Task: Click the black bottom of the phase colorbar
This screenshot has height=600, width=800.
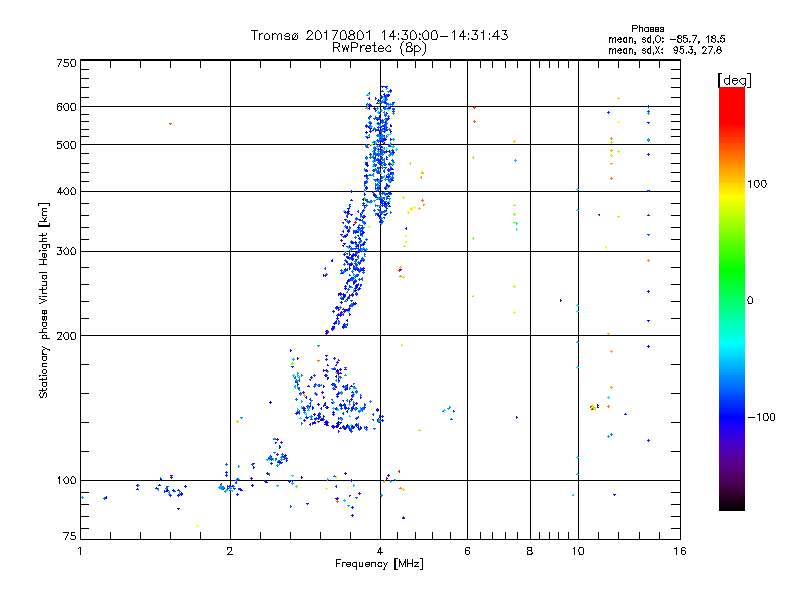Action: [732, 503]
